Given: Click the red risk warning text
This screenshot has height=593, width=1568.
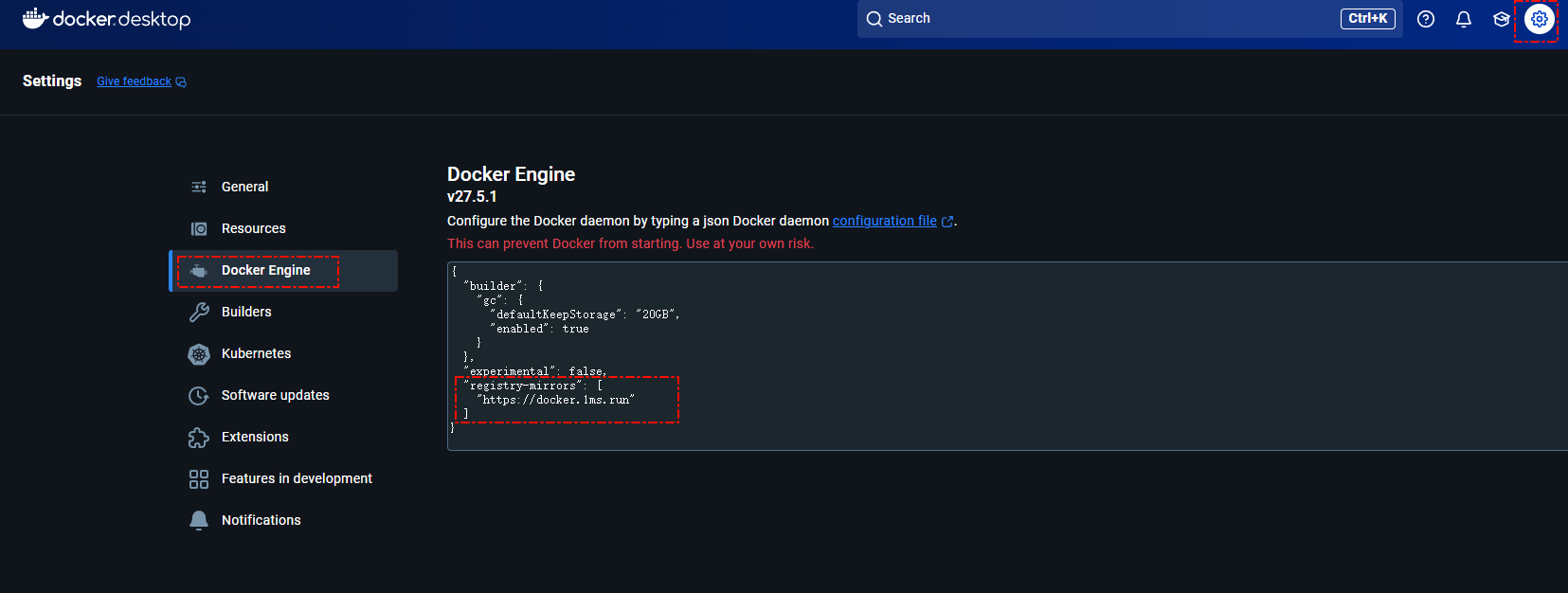Looking at the screenshot, I should coord(630,243).
